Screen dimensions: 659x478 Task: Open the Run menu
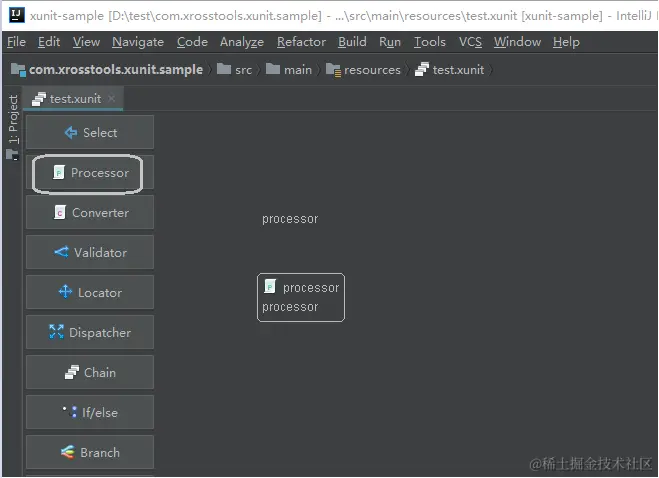390,42
